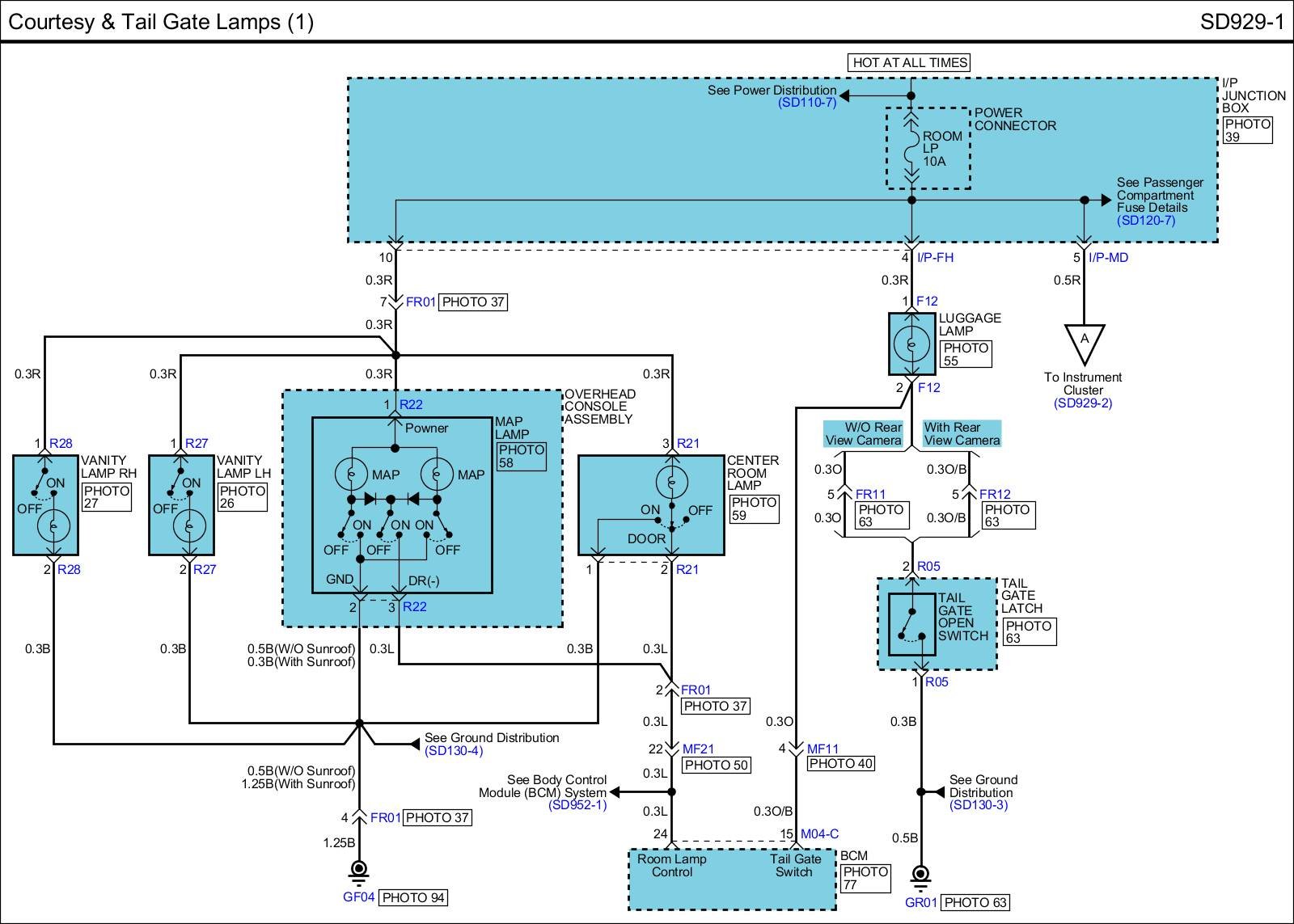
Task: Open the SD110-7 power distribution link
Action: (x=807, y=103)
